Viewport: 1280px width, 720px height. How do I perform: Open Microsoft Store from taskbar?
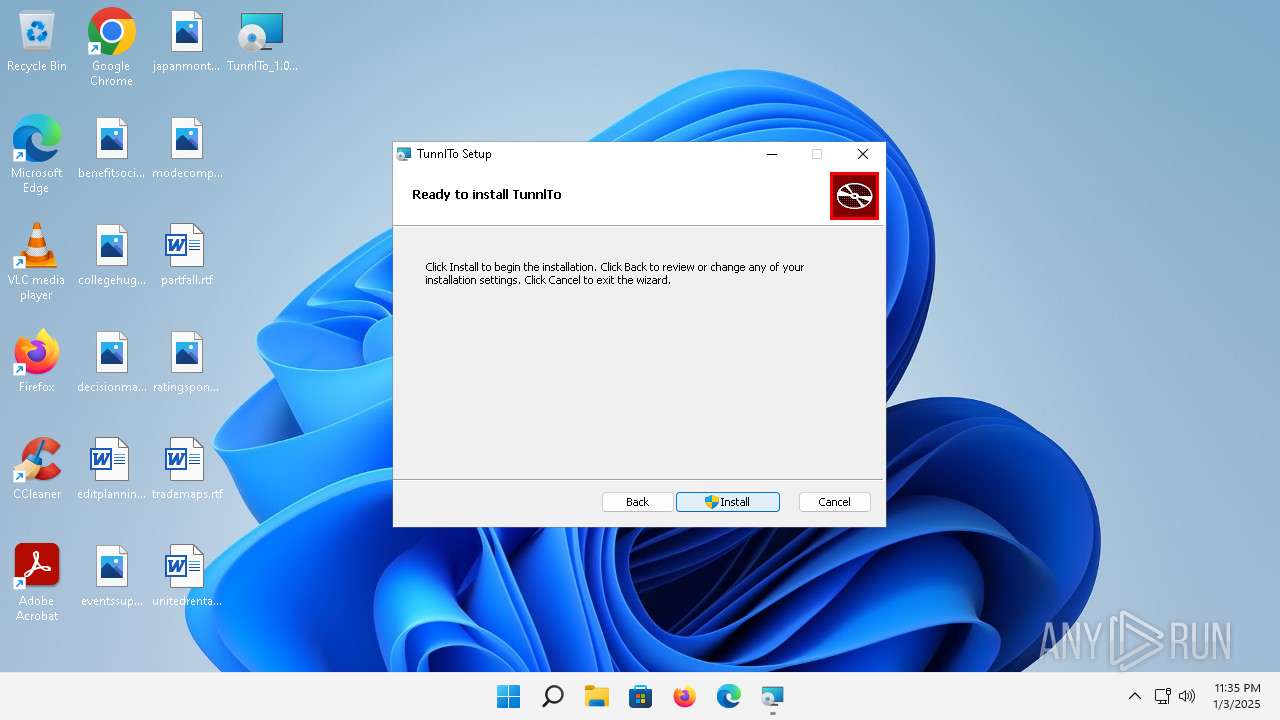click(x=640, y=696)
